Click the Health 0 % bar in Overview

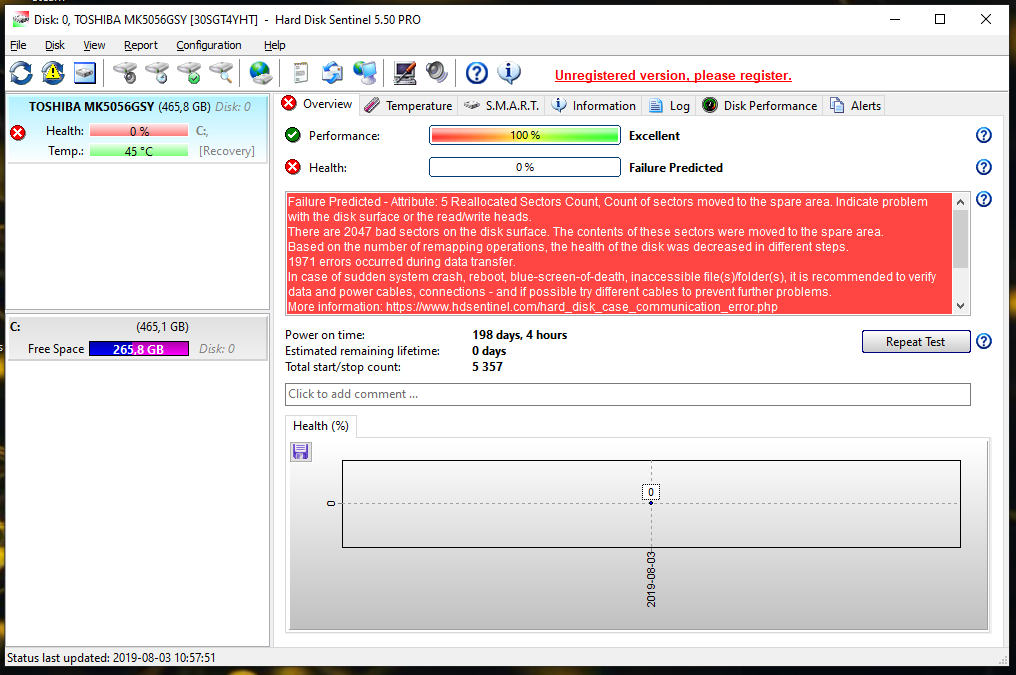point(524,167)
